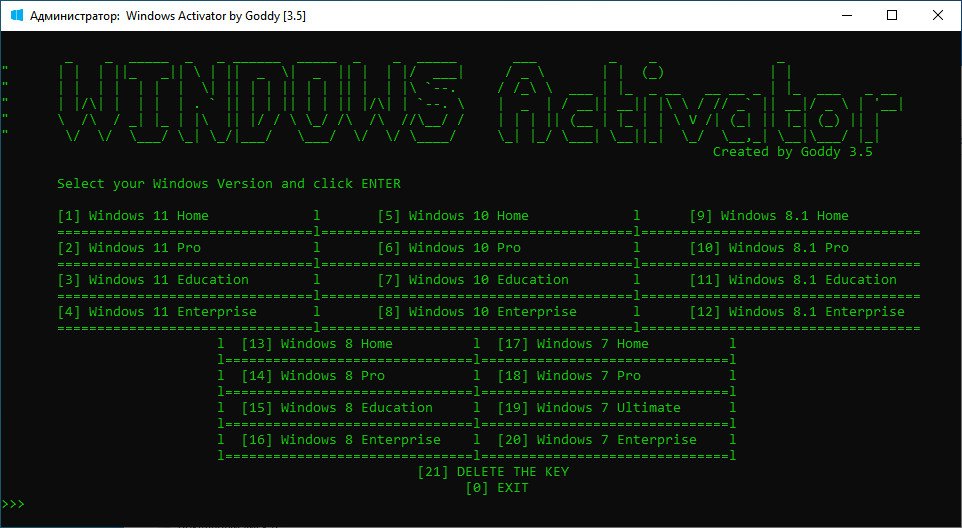Select the '[12] Windows 8.1 Enterprise' entry
Image resolution: width=962 pixels, height=528 pixels.
tap(797, 312)
